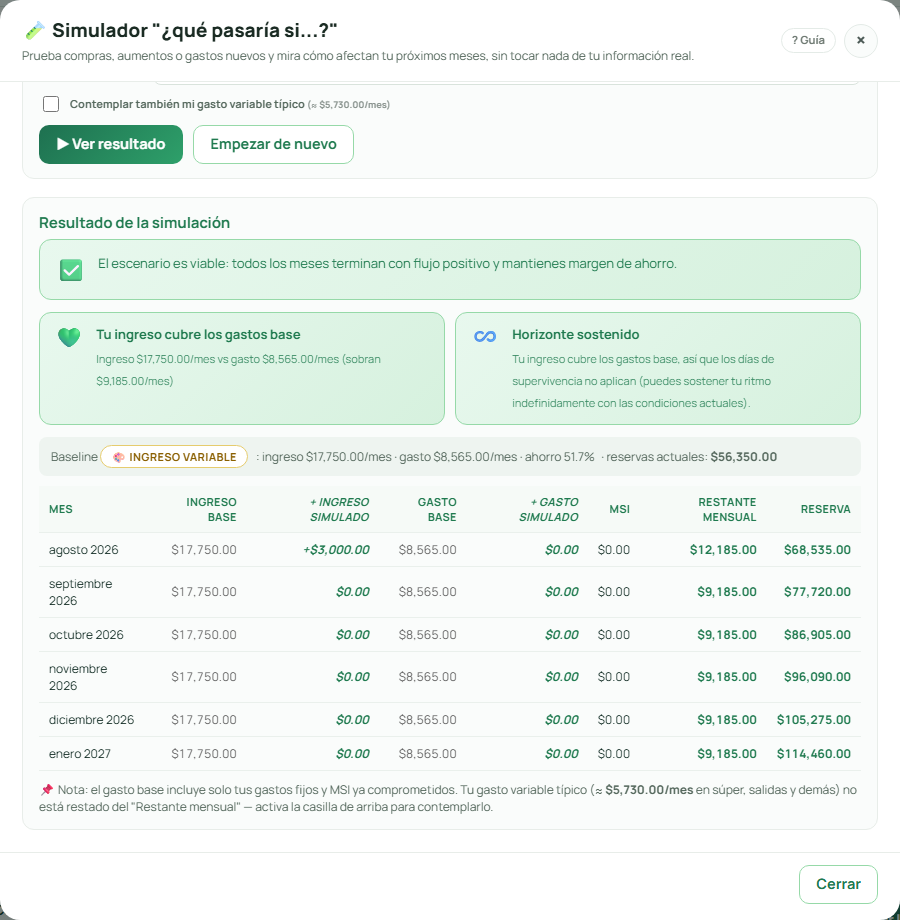Click the $5,730.00/mes bold amount in the note
900x920 pixels.
[x=649, y=790]
